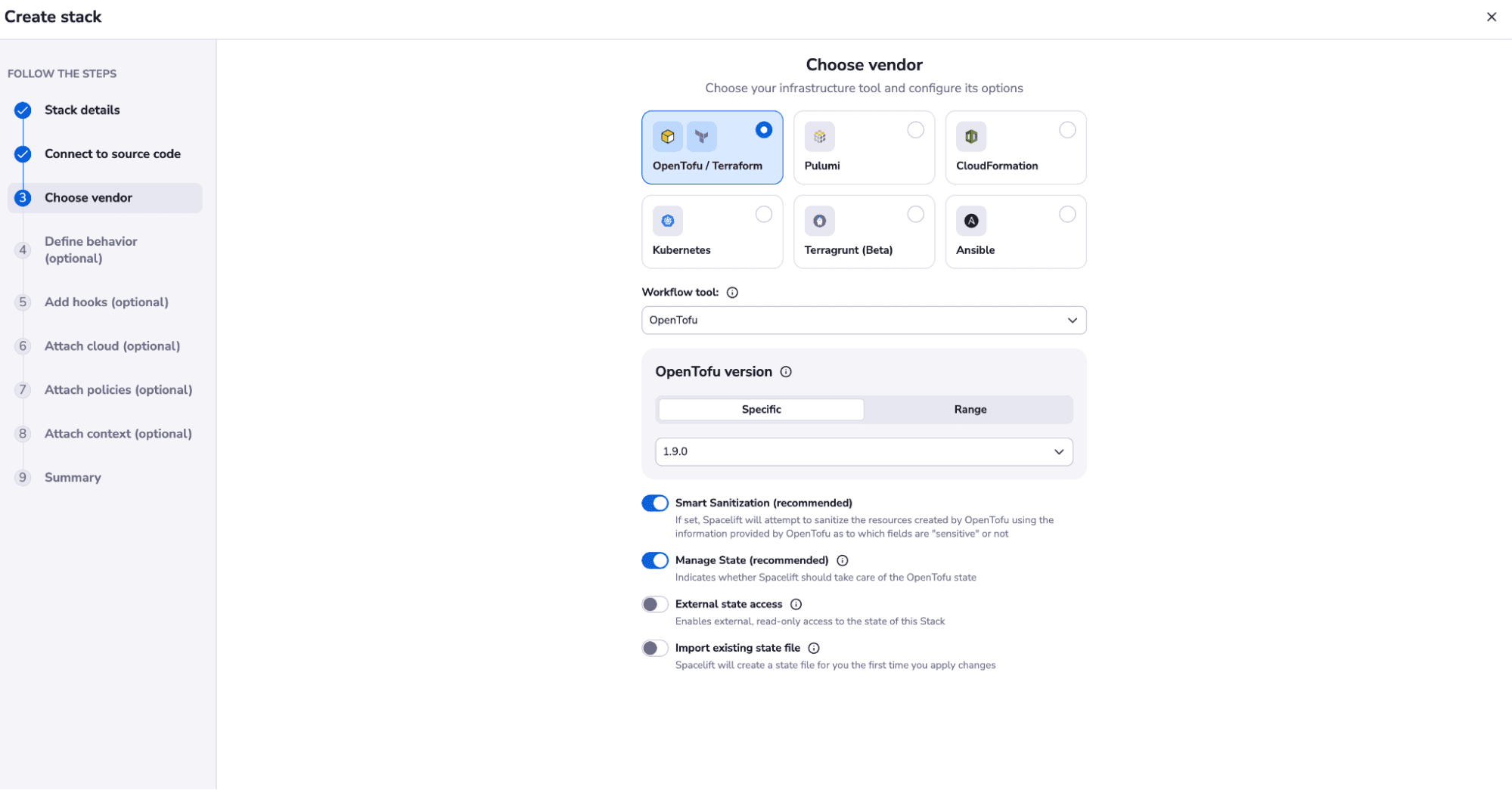Image resolution: width=1512 pixels, height=790 pixels.
Task: Click the Terragrunt (Beta) card label
Action: [x=849, y=250]
